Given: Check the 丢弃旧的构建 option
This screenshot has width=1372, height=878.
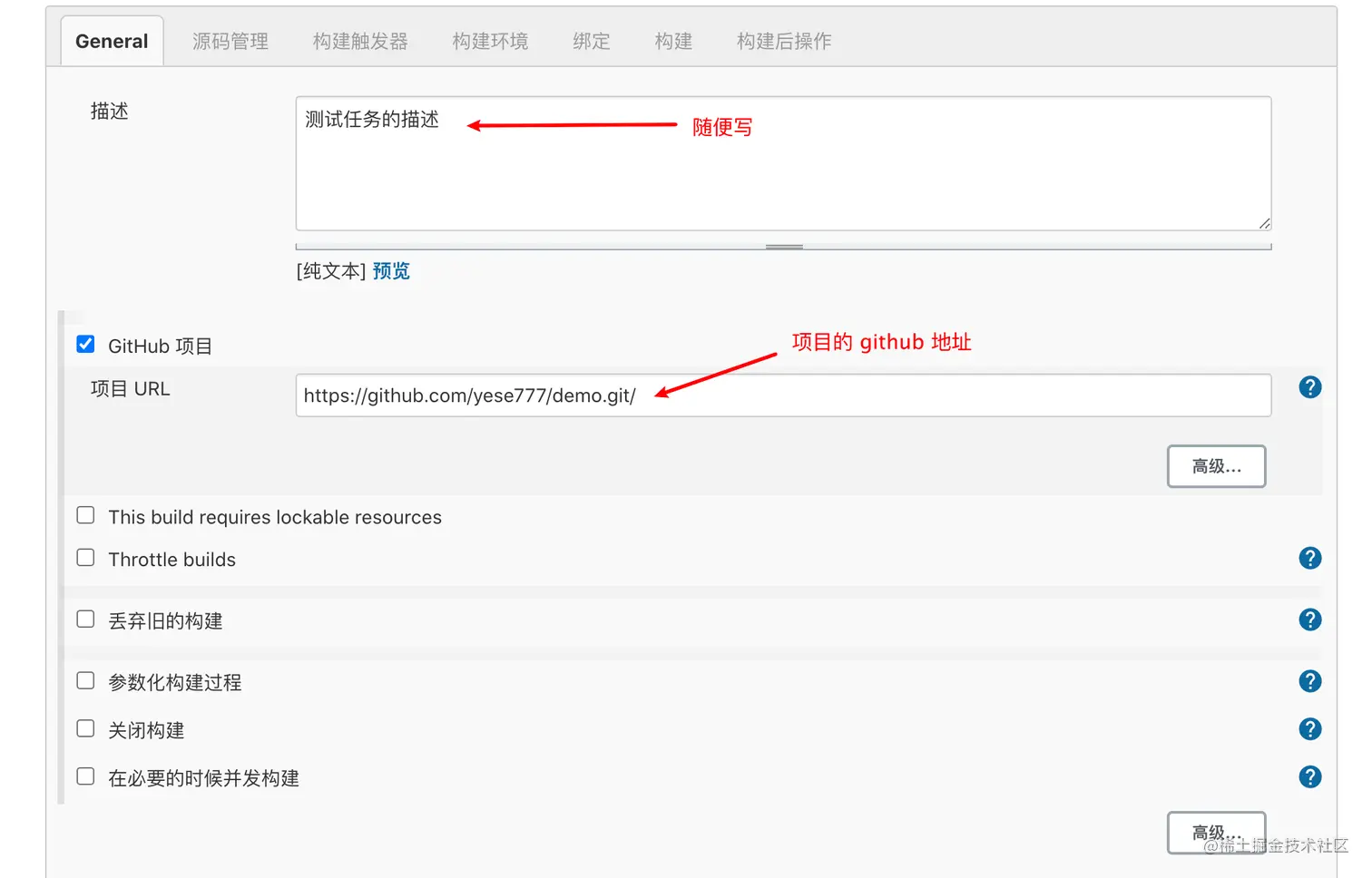Looking at the screenshot, I should pos(85,619).
